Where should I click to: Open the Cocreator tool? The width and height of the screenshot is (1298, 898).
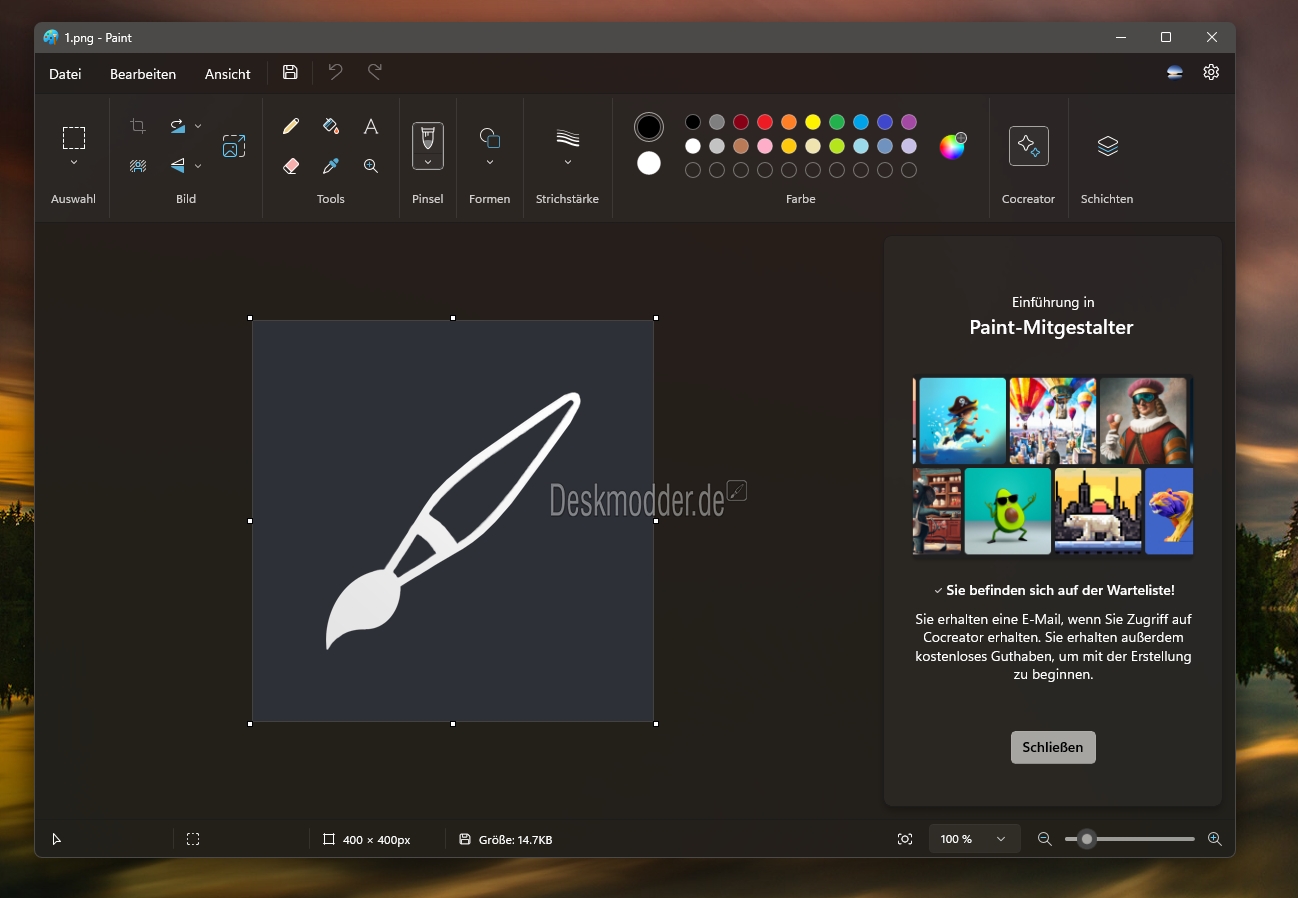[1029, 146]
